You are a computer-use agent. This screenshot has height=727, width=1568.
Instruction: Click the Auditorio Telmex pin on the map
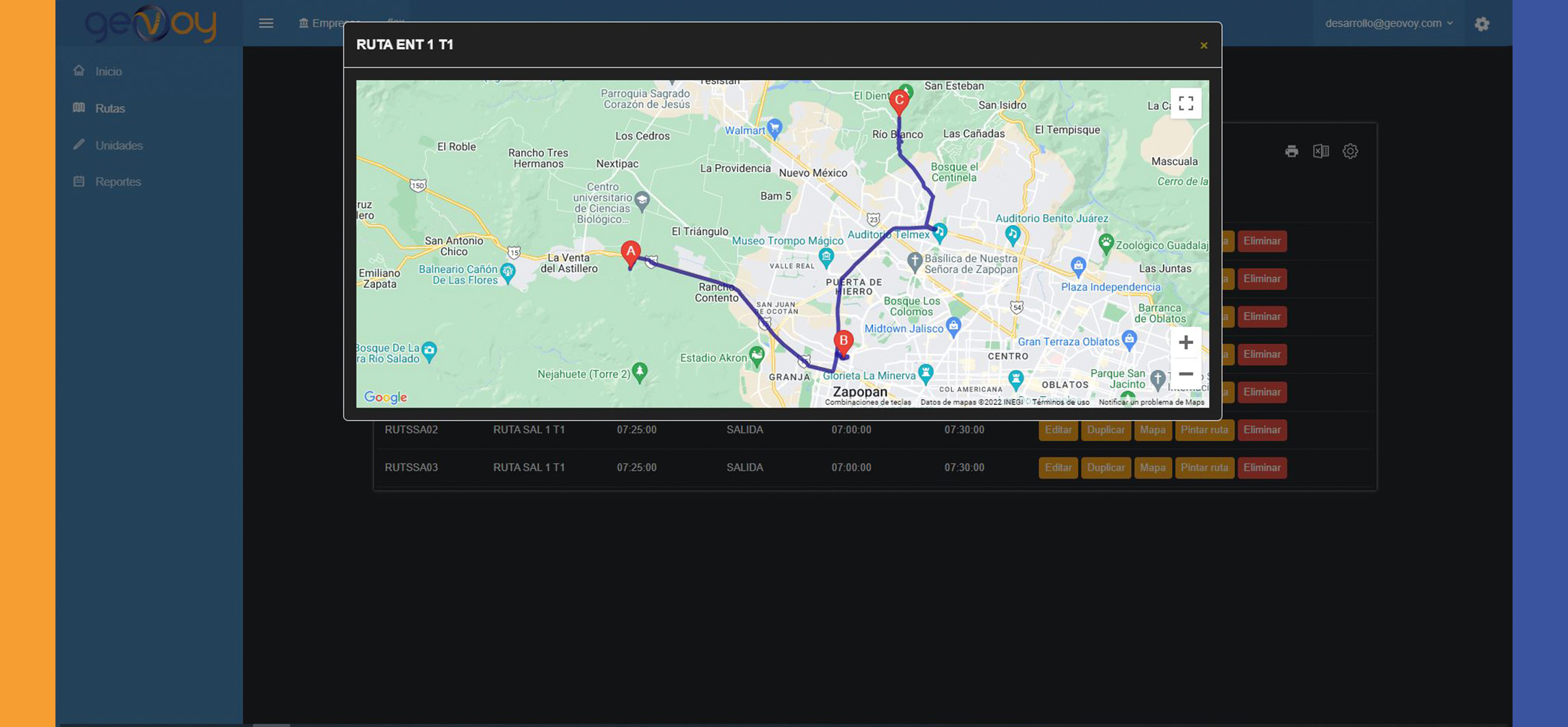click(939, 233)
